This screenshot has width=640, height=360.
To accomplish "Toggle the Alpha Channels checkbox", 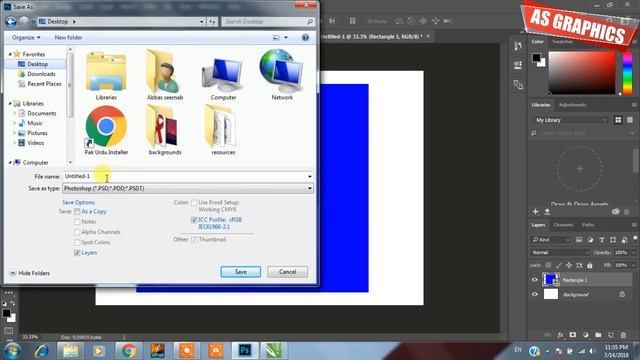I will (77, 232).
